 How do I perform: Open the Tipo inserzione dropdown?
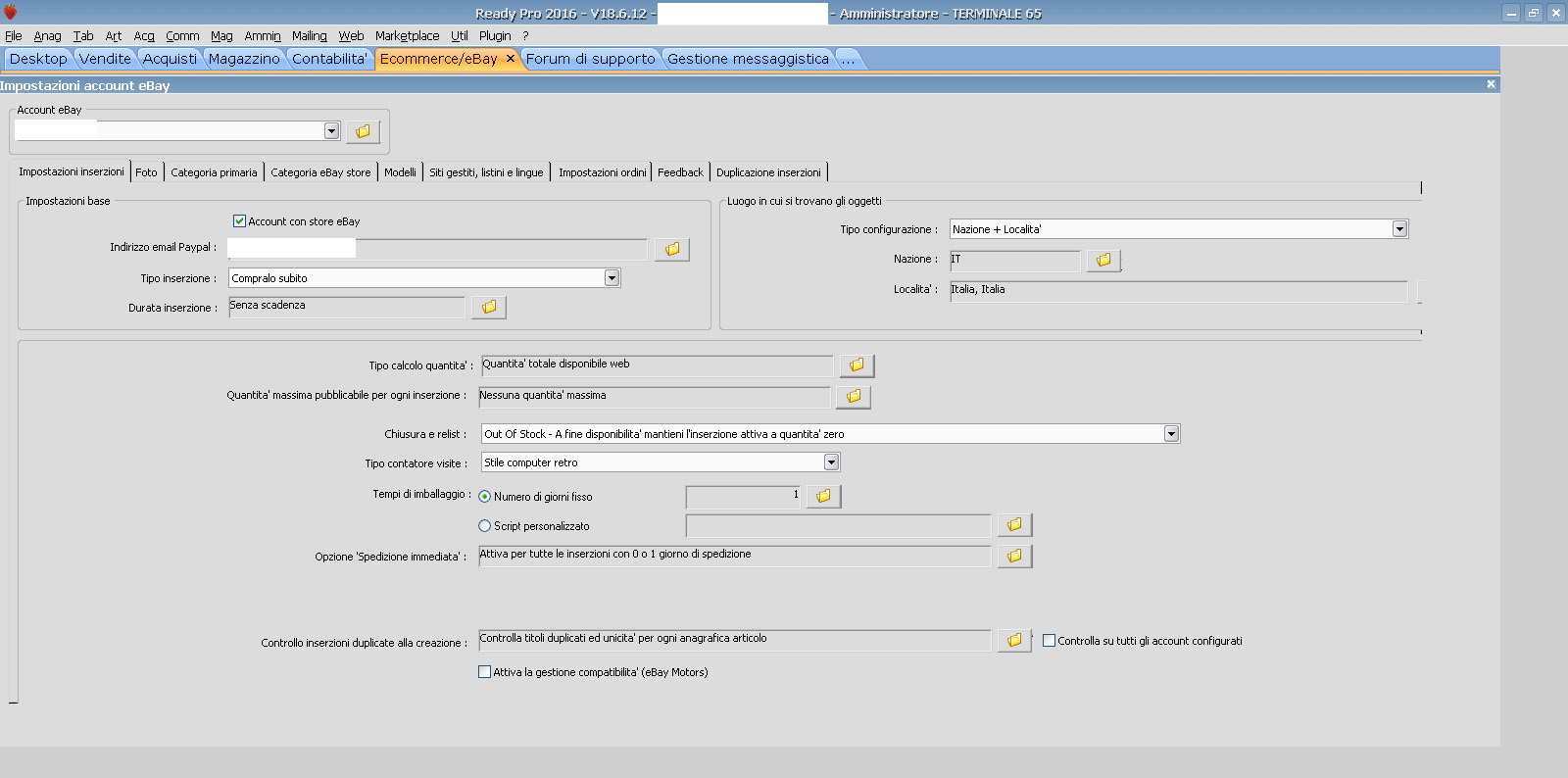612,278
